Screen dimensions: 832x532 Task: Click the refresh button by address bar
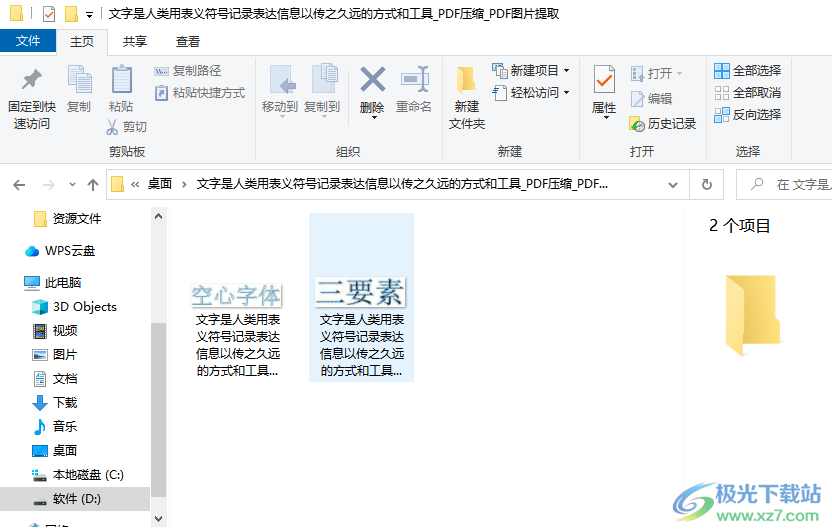point(706,184)
